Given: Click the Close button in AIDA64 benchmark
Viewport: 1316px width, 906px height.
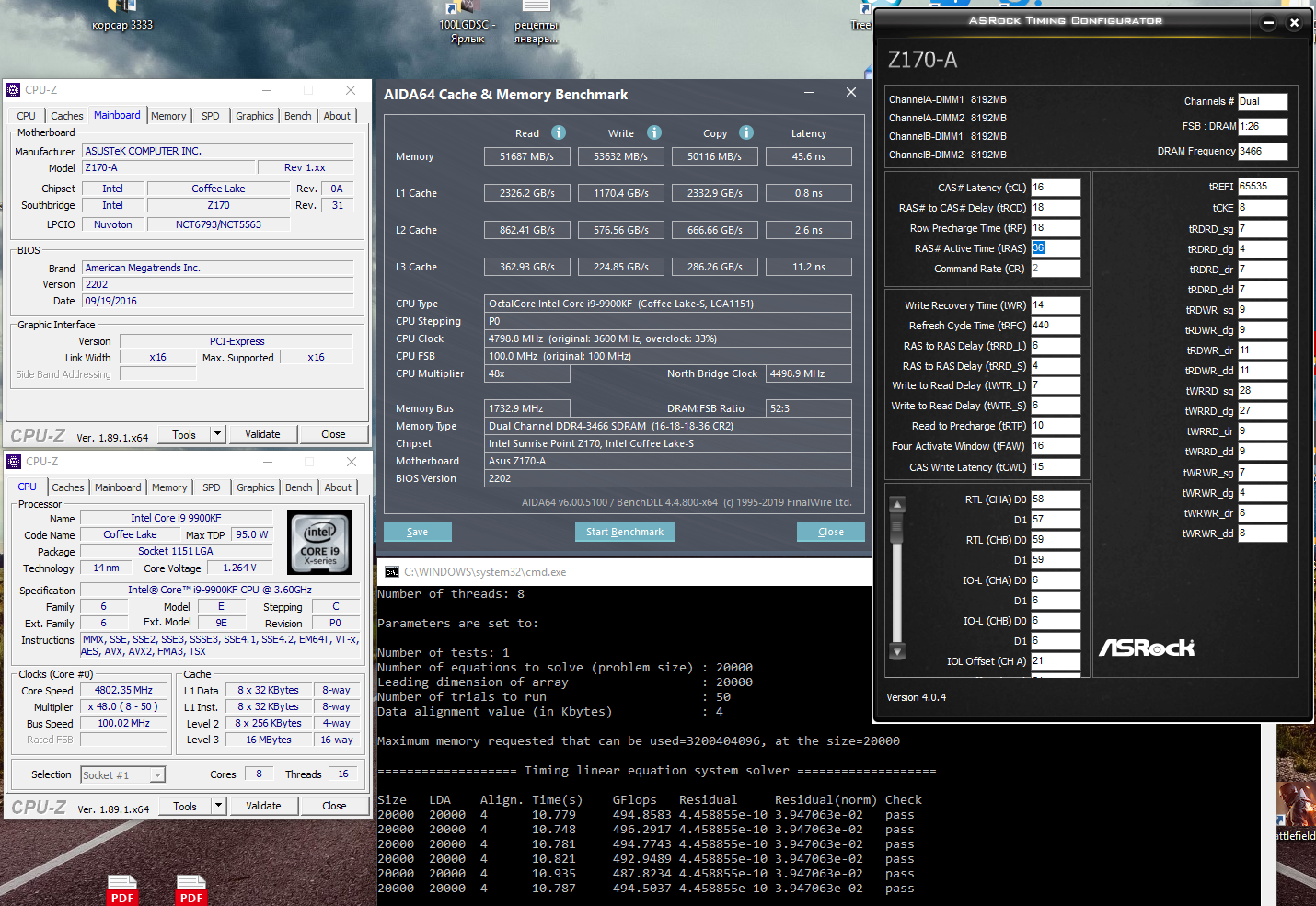Looking at the screenshot, I should coord(831,532).
